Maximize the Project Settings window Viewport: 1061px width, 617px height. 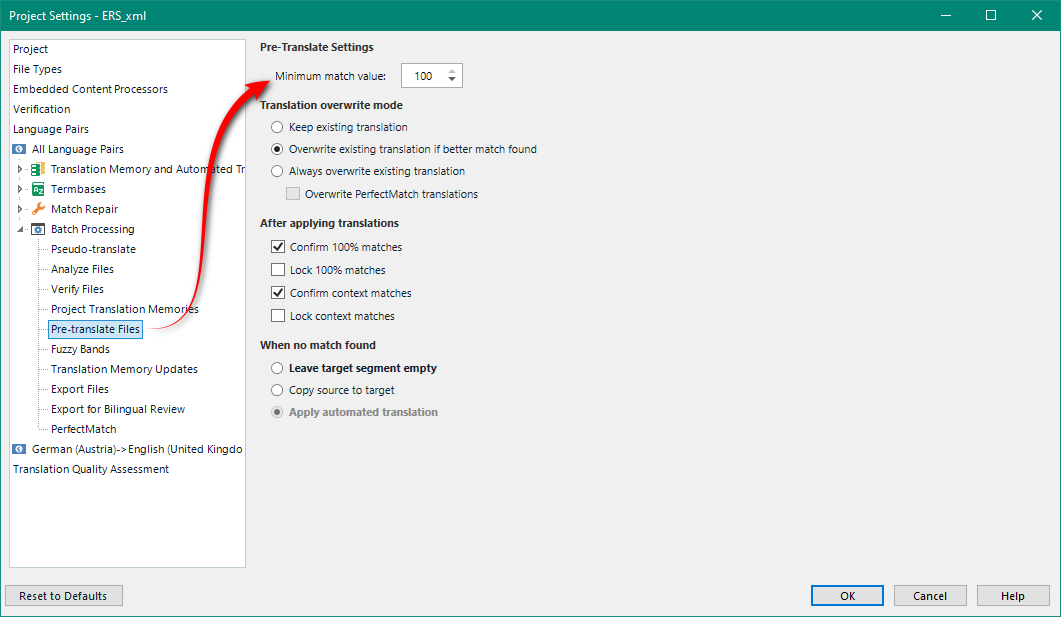click(x=991, y=15)
